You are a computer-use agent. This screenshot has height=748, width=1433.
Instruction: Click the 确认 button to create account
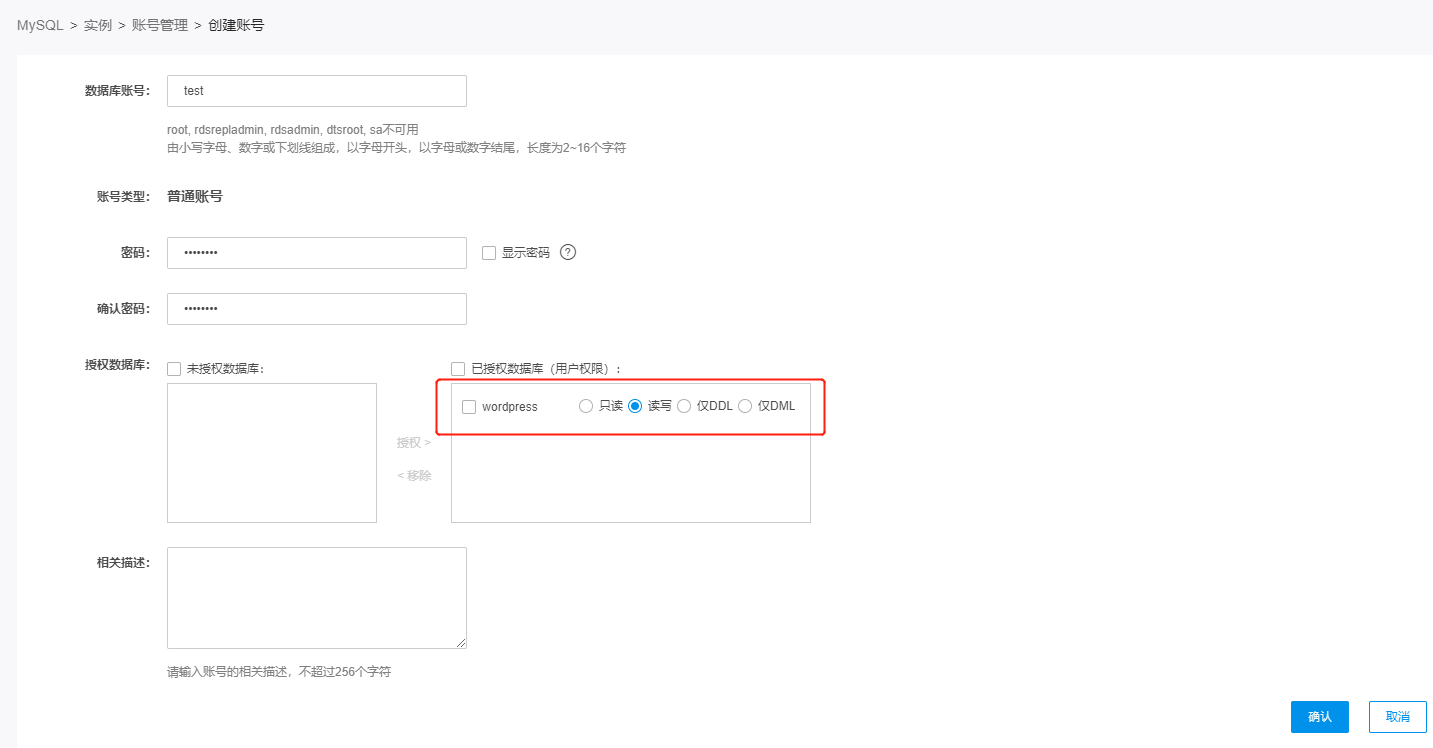pyautogui.click(x=1319, y=716)
